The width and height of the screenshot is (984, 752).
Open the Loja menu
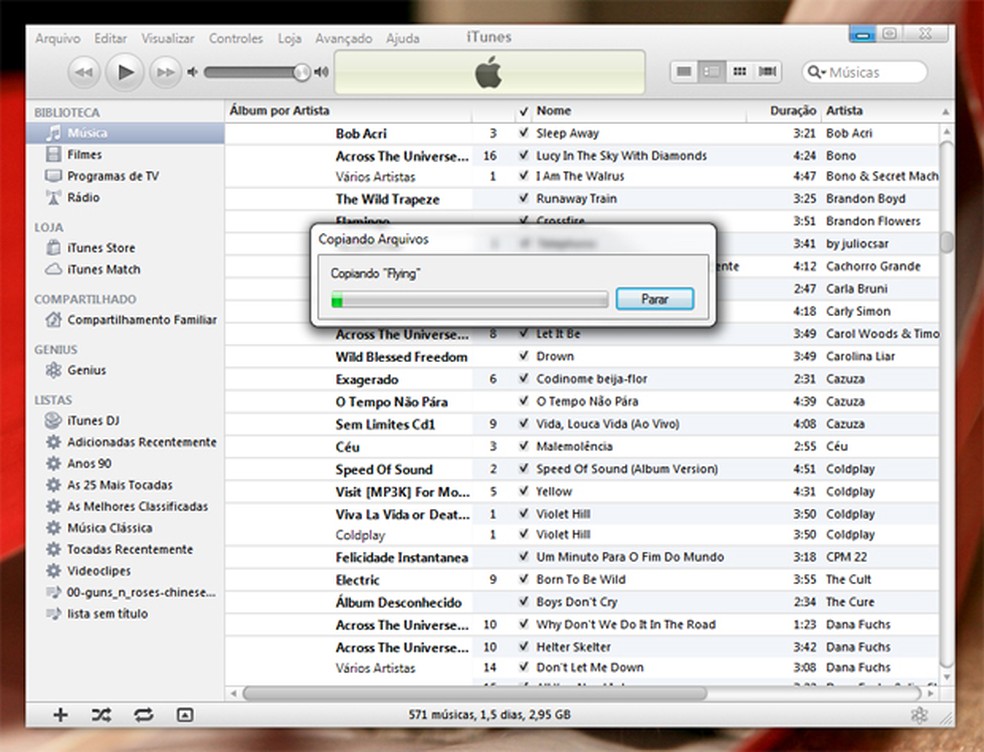pyautogui.click(x=289, y=38)
